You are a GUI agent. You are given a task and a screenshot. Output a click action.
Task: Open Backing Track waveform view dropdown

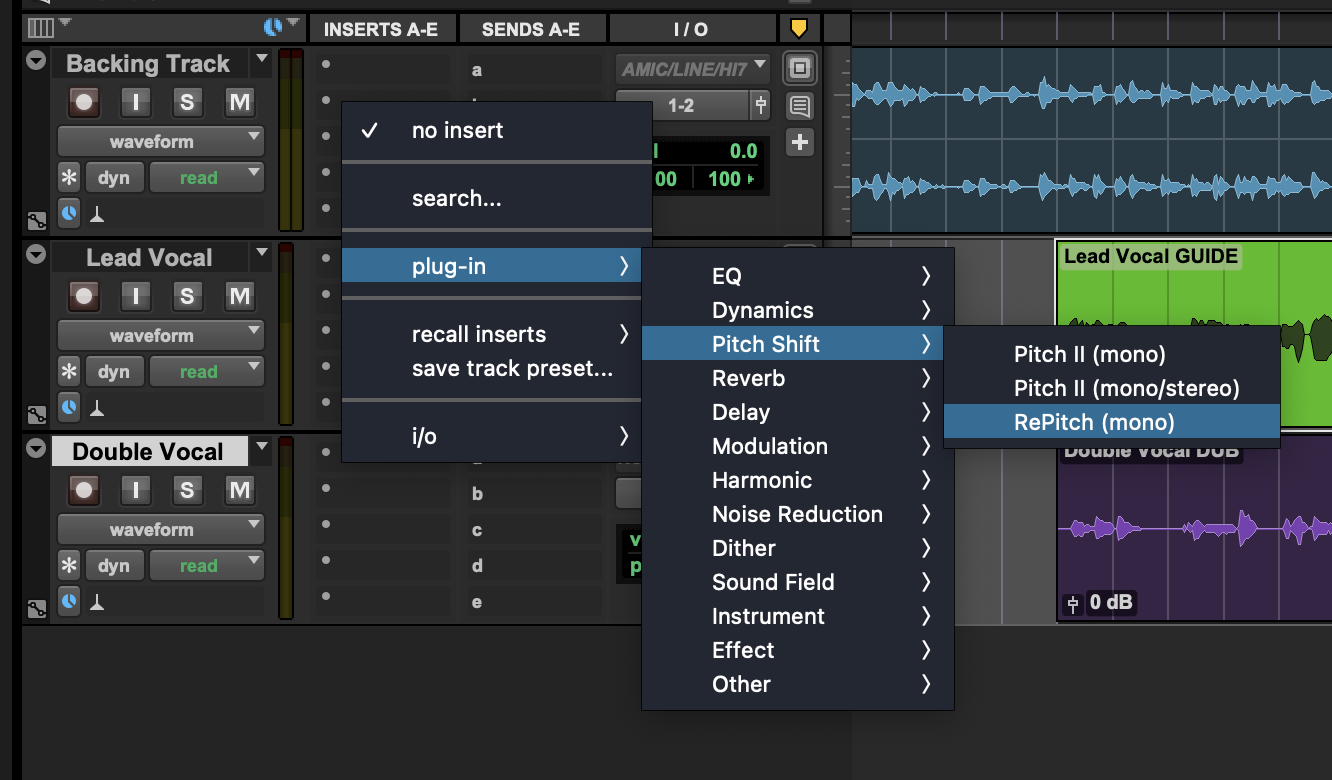pos(160,141)
